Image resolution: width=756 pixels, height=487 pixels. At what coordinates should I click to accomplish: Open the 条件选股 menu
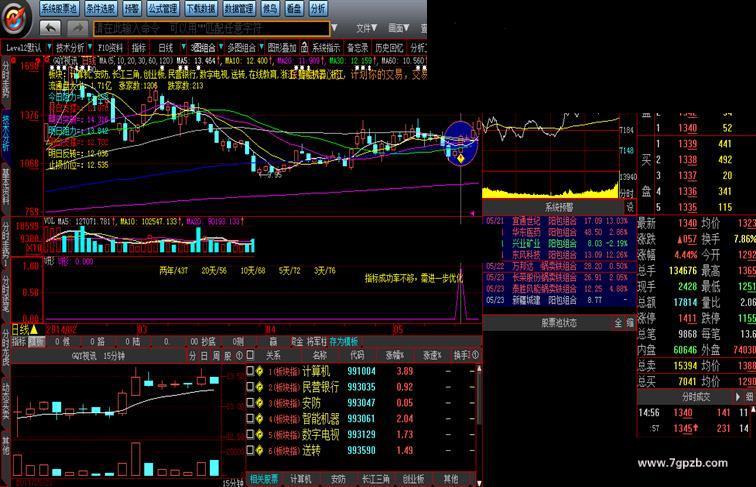coord(100,8)
